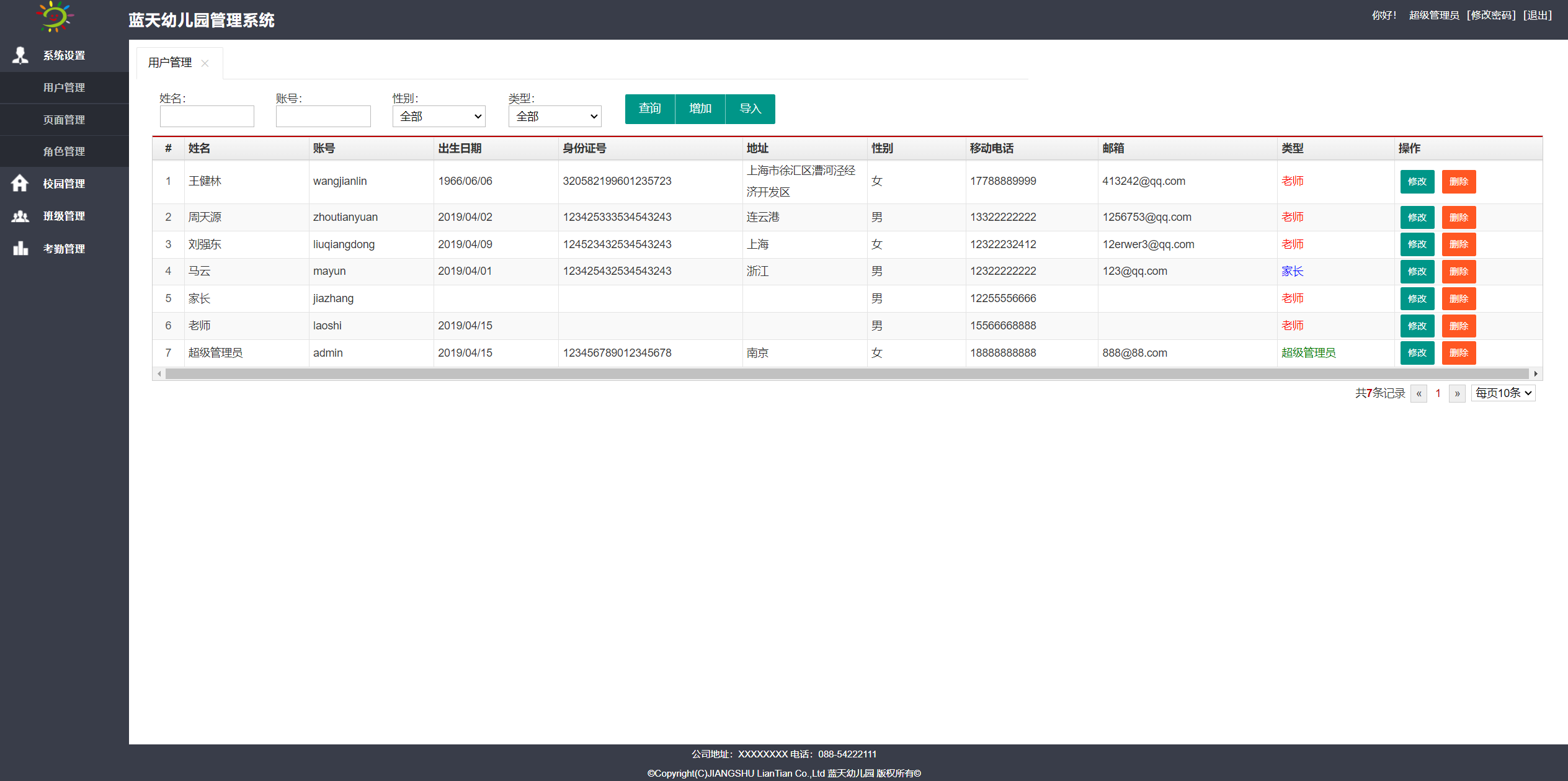Open the 类型 filter dropdown

coord(555,116)
